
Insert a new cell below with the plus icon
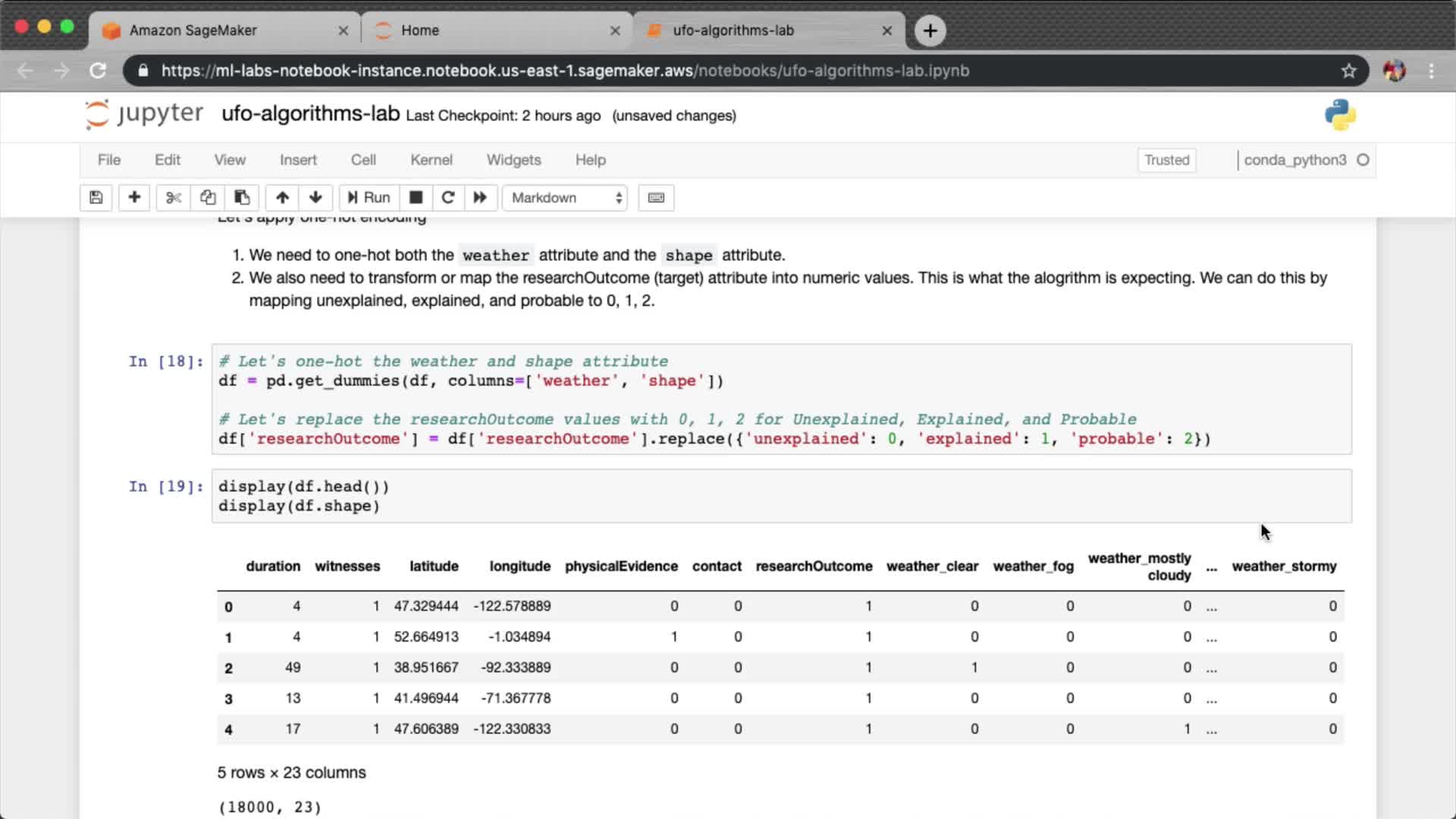click(x=134, y=198)
